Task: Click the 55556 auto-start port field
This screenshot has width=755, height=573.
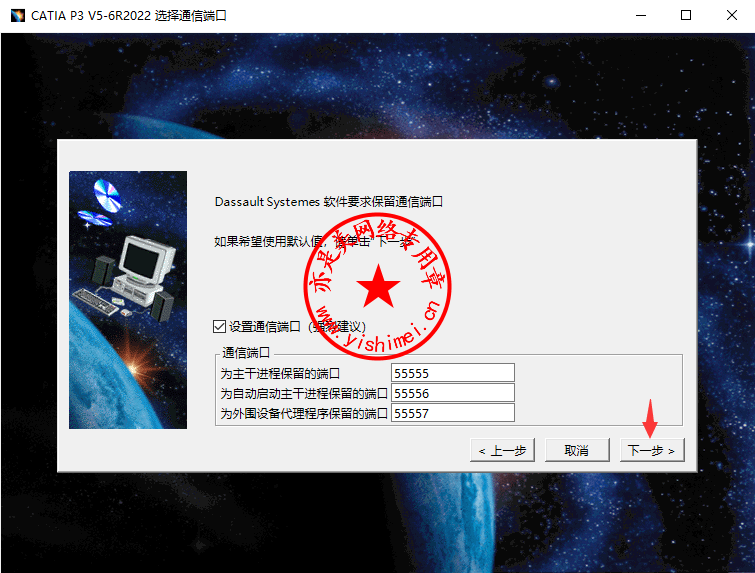Action: point(453,393)
